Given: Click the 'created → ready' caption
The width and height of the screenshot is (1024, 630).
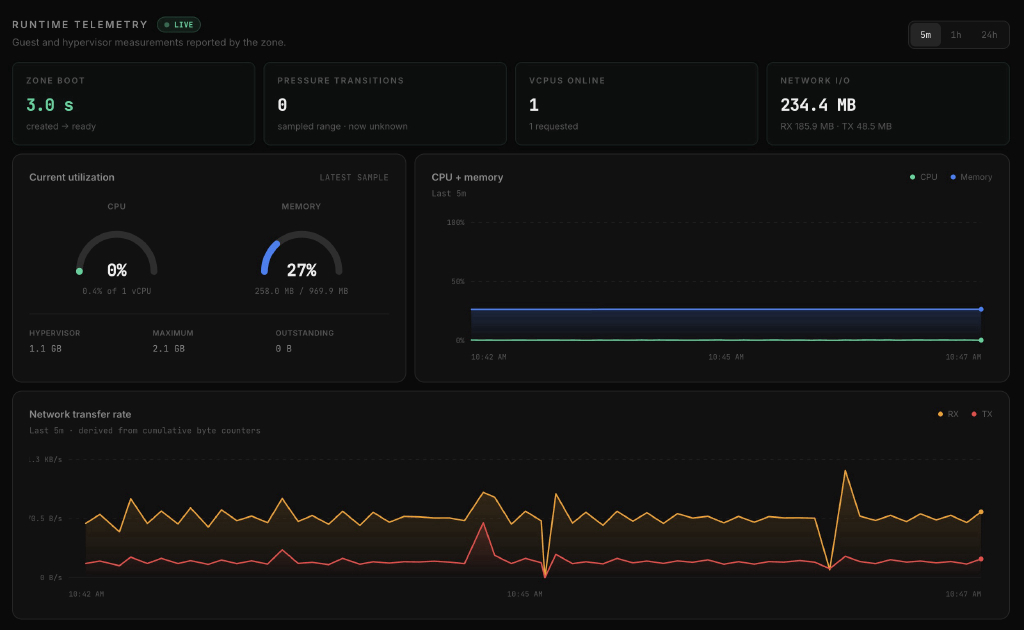Looking at the screenshot, I should (61, 127).
